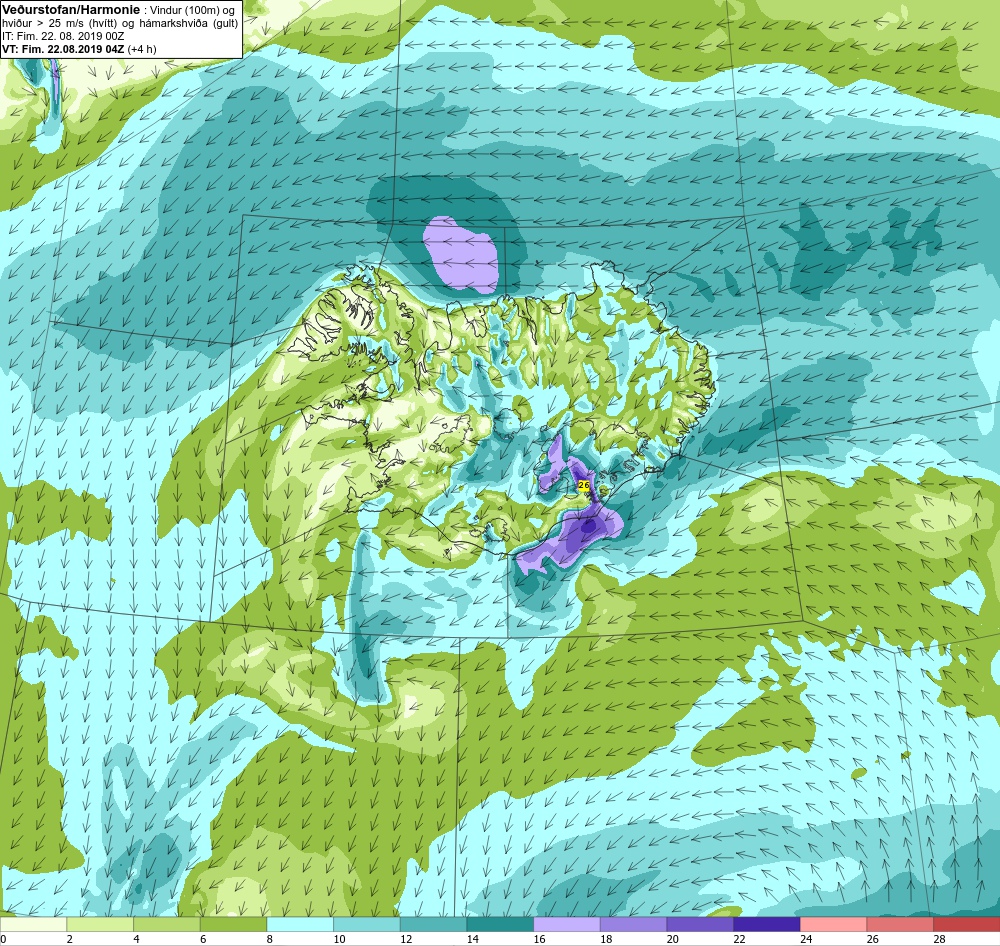Select the 16–18 m/s lavender legend swatch

[x=566, y=924]
